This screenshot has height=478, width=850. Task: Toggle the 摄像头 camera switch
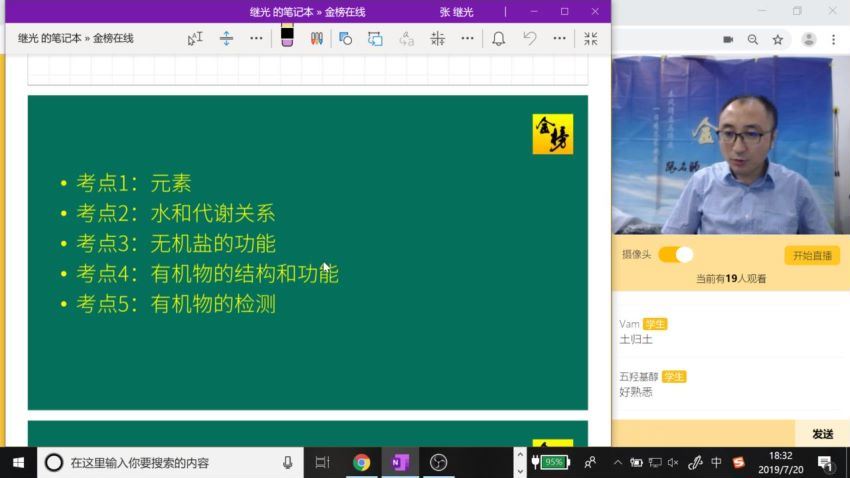pyautogui.click(x=676, y=255)
